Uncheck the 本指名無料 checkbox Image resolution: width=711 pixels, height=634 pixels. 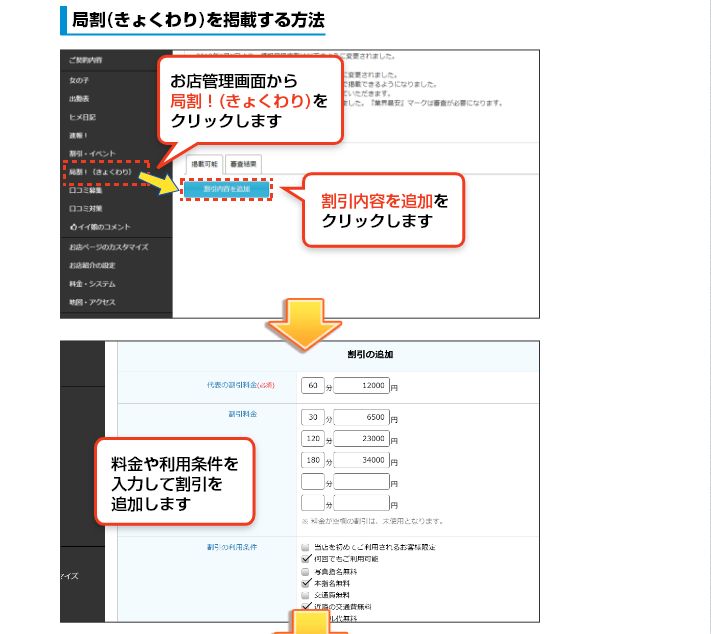(306, 583)
